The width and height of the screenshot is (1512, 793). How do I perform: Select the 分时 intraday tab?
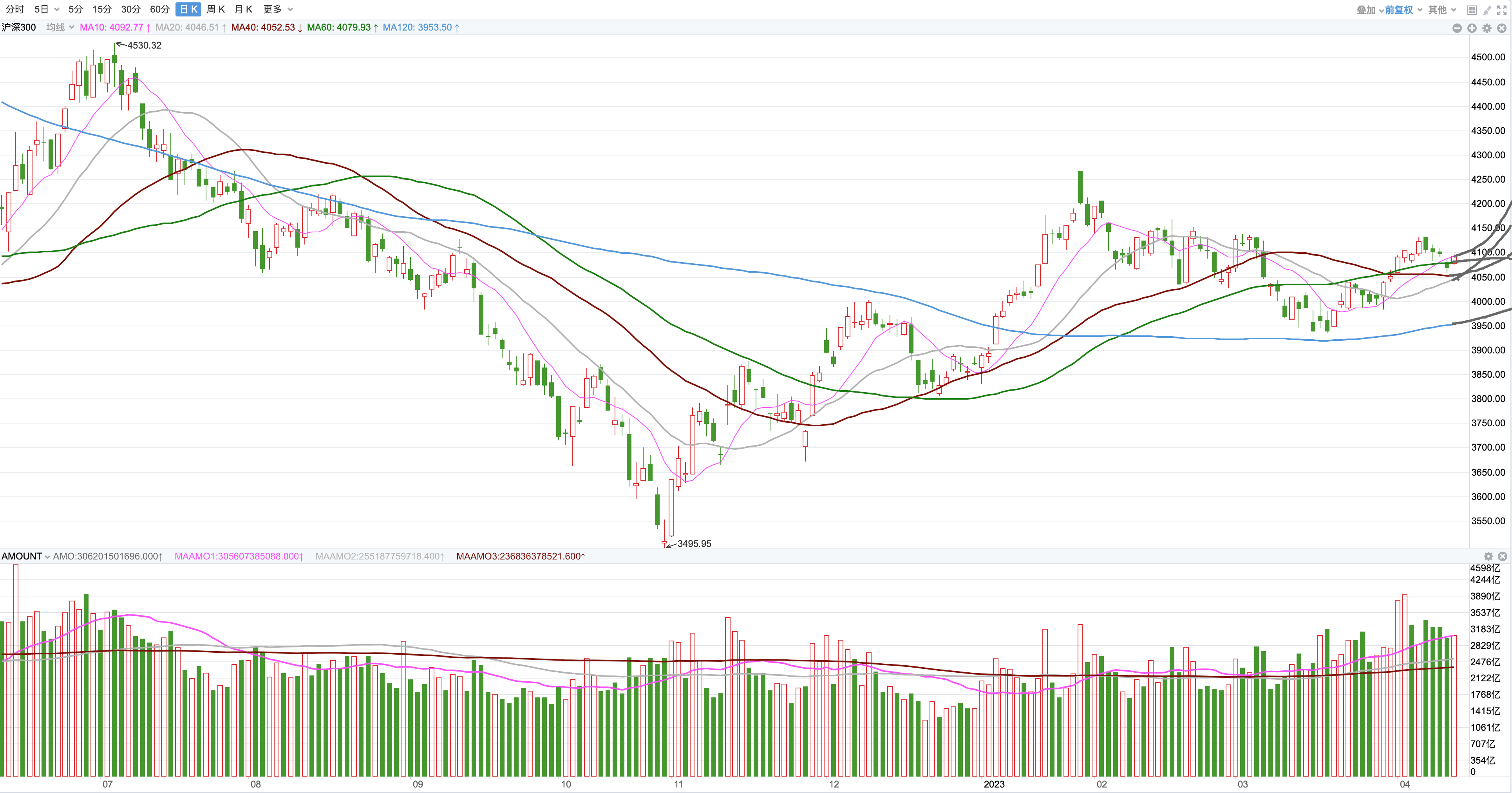14,9
